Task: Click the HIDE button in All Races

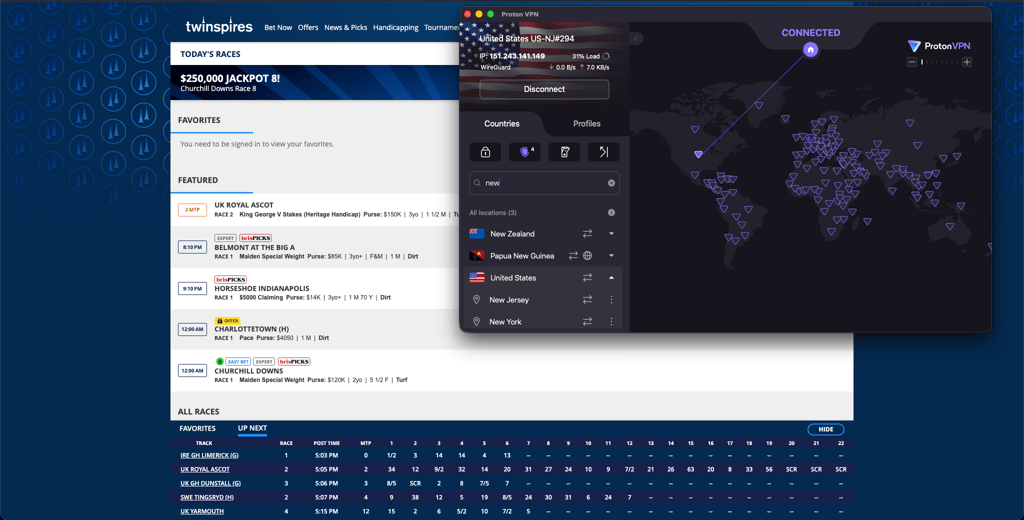Action: pos(825,429)
